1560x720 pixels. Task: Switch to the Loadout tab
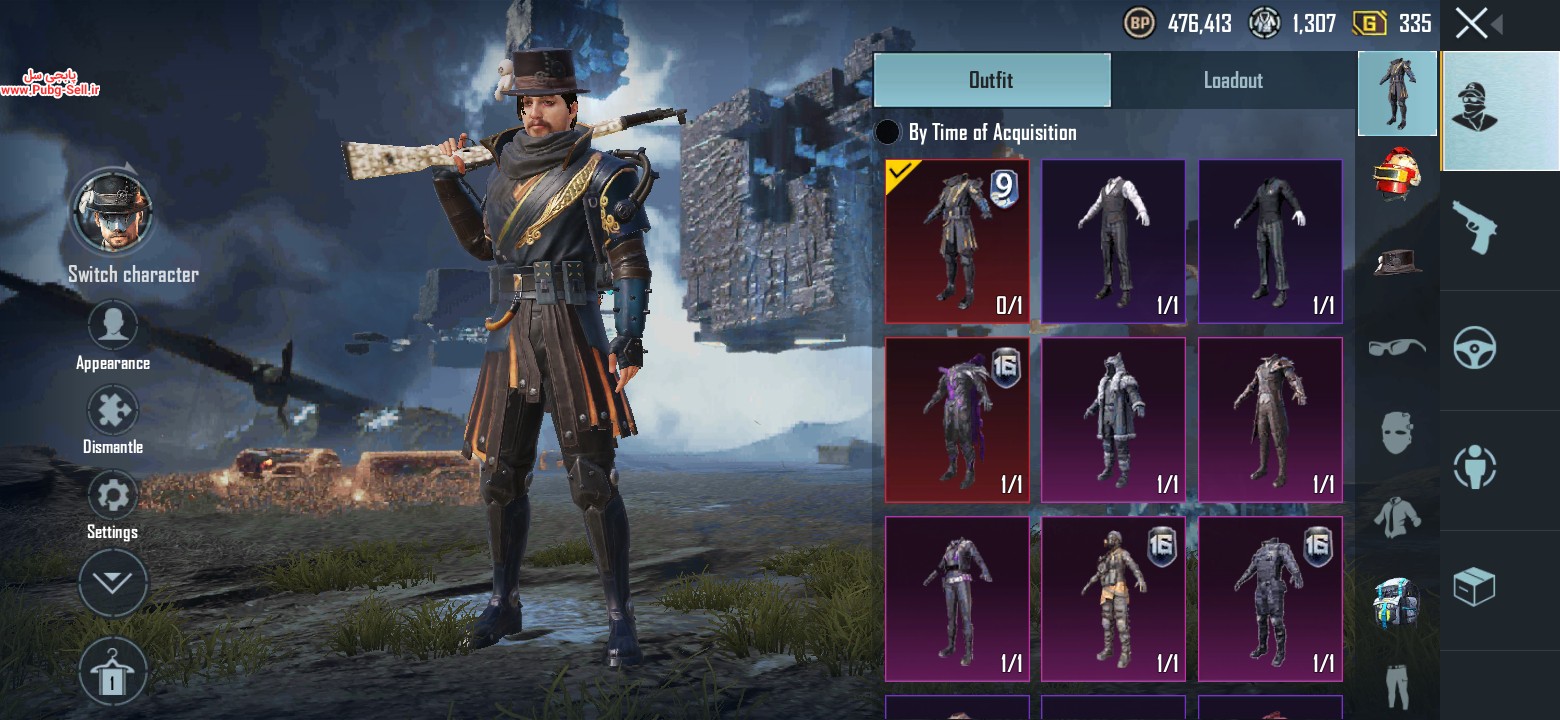tap(1233, 80)
